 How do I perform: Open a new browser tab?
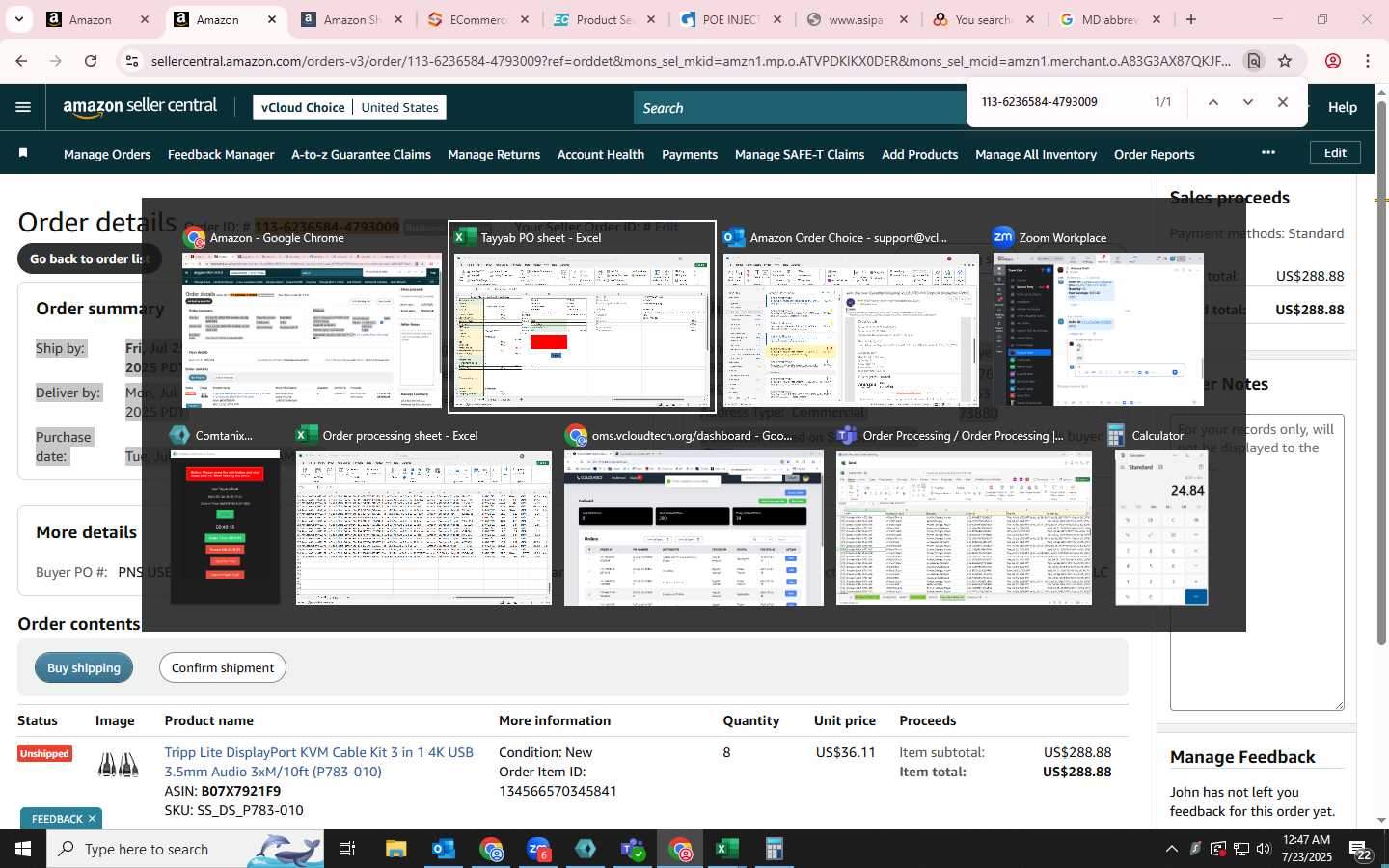tap(1191, 19)
